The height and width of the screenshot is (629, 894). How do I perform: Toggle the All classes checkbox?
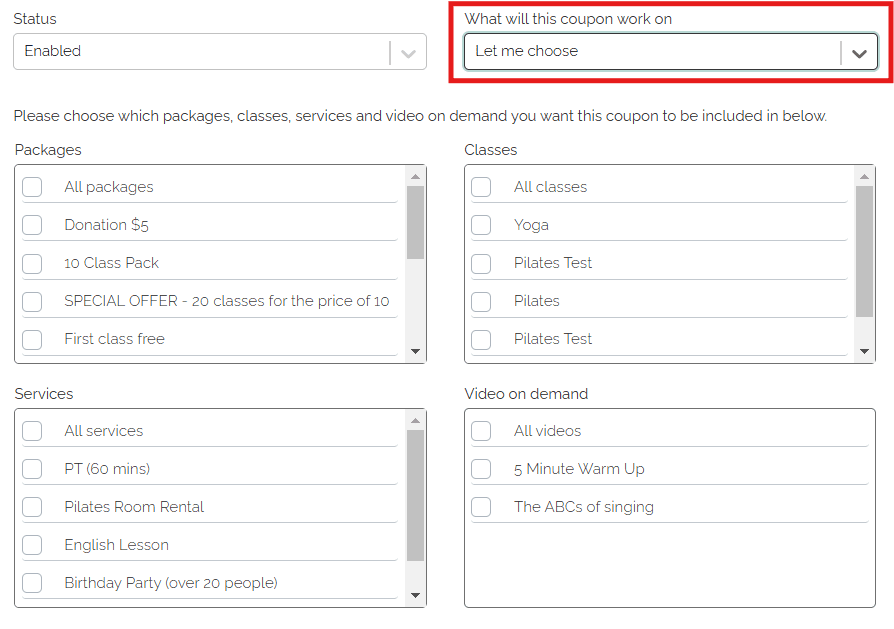[x=482, y=187]
